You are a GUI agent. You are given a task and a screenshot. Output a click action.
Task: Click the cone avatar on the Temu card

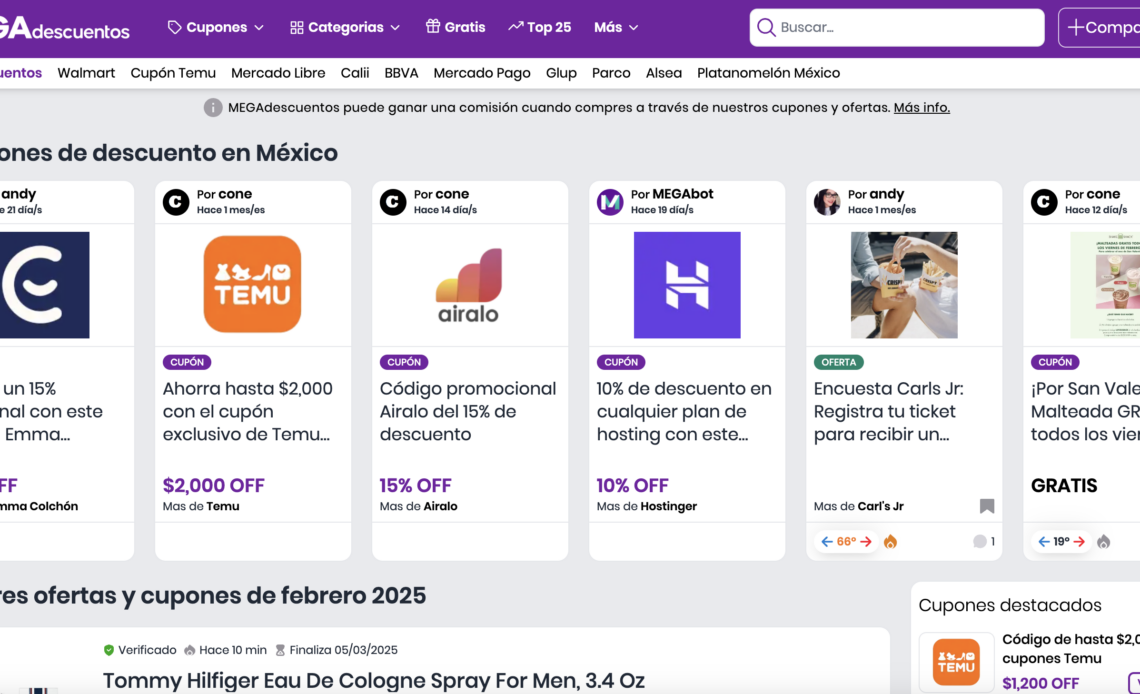[x=176, y=201]
